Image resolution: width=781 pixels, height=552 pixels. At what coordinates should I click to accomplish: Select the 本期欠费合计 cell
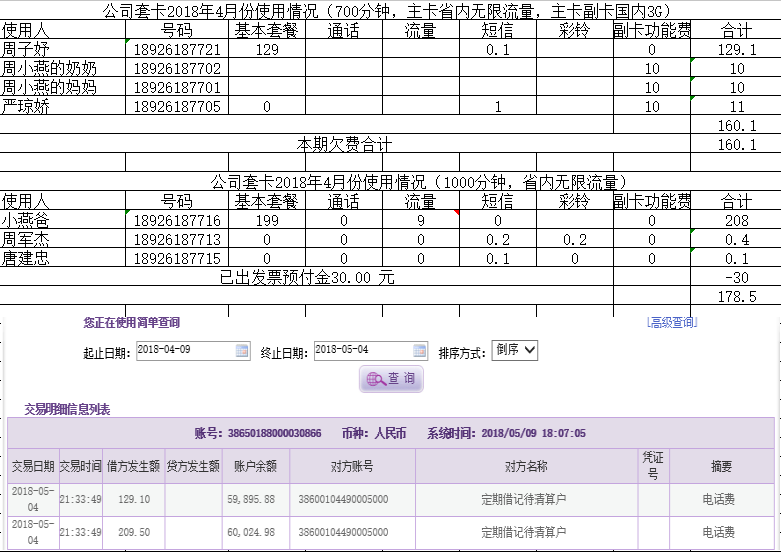pyautogui.click(x=345, y=144)
